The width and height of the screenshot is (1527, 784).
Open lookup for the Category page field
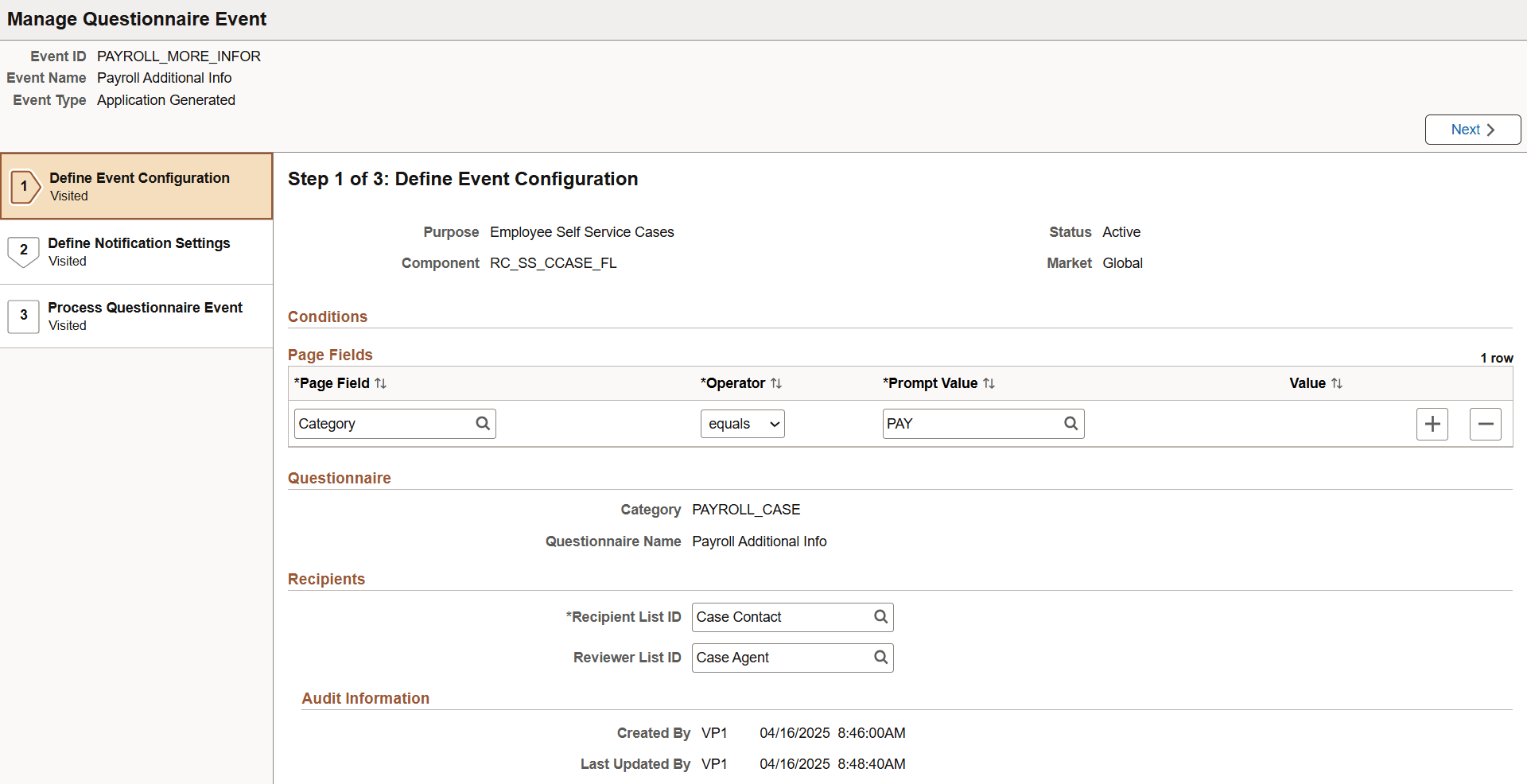[483, 423]
